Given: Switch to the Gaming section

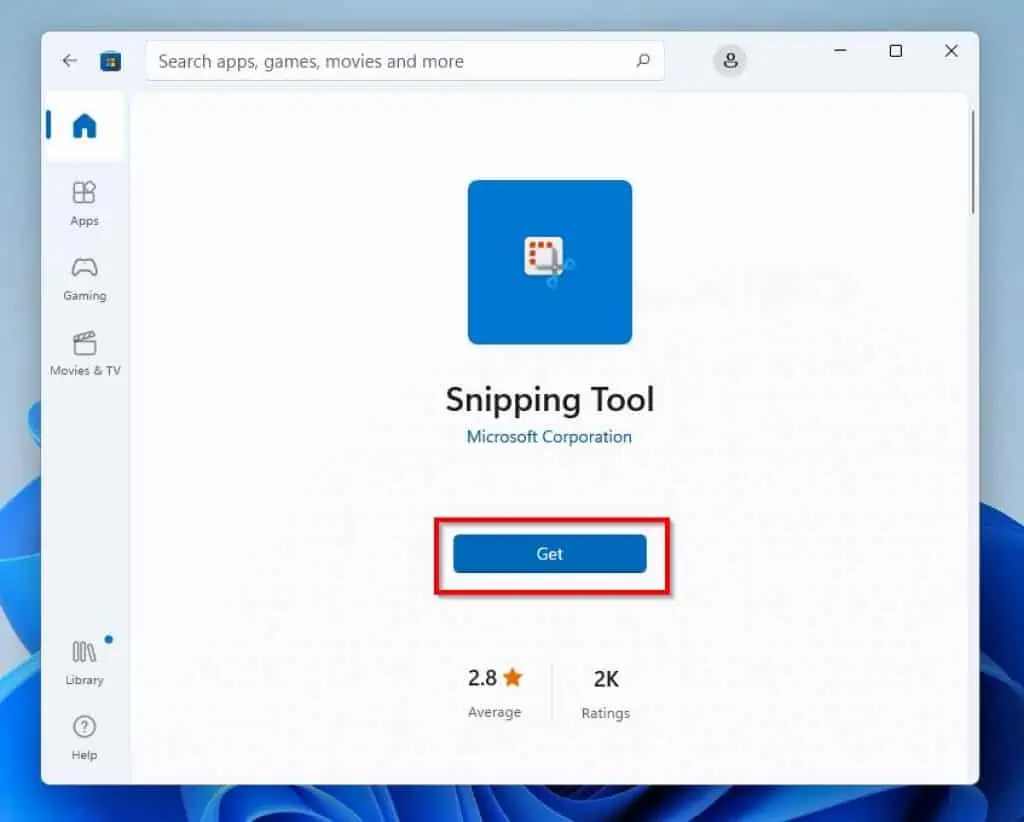Looking at the screenshot, I should tap(84, 268).
